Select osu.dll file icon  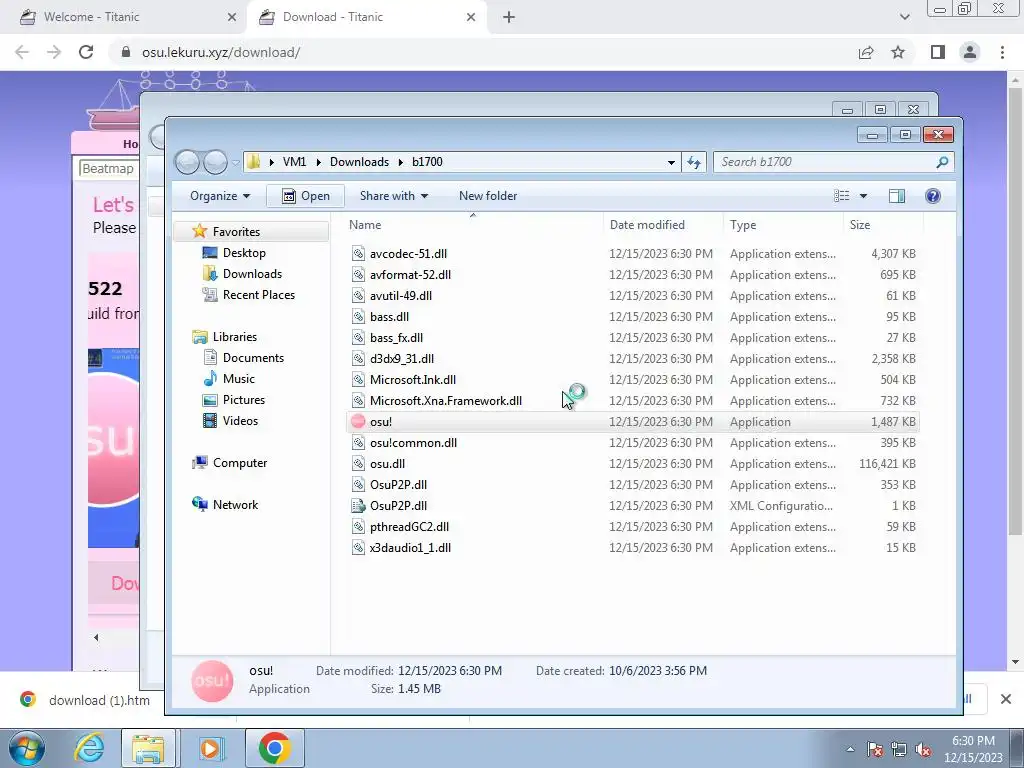click(x=358, y=464)
